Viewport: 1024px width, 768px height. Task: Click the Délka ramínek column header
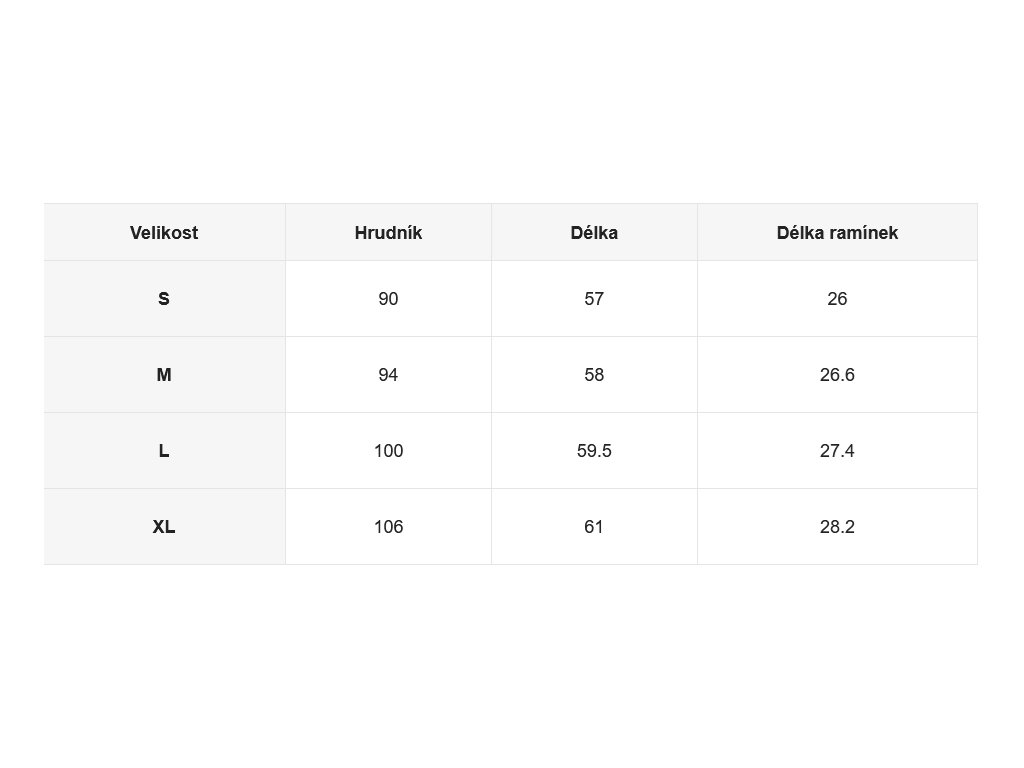coord(837,232)
